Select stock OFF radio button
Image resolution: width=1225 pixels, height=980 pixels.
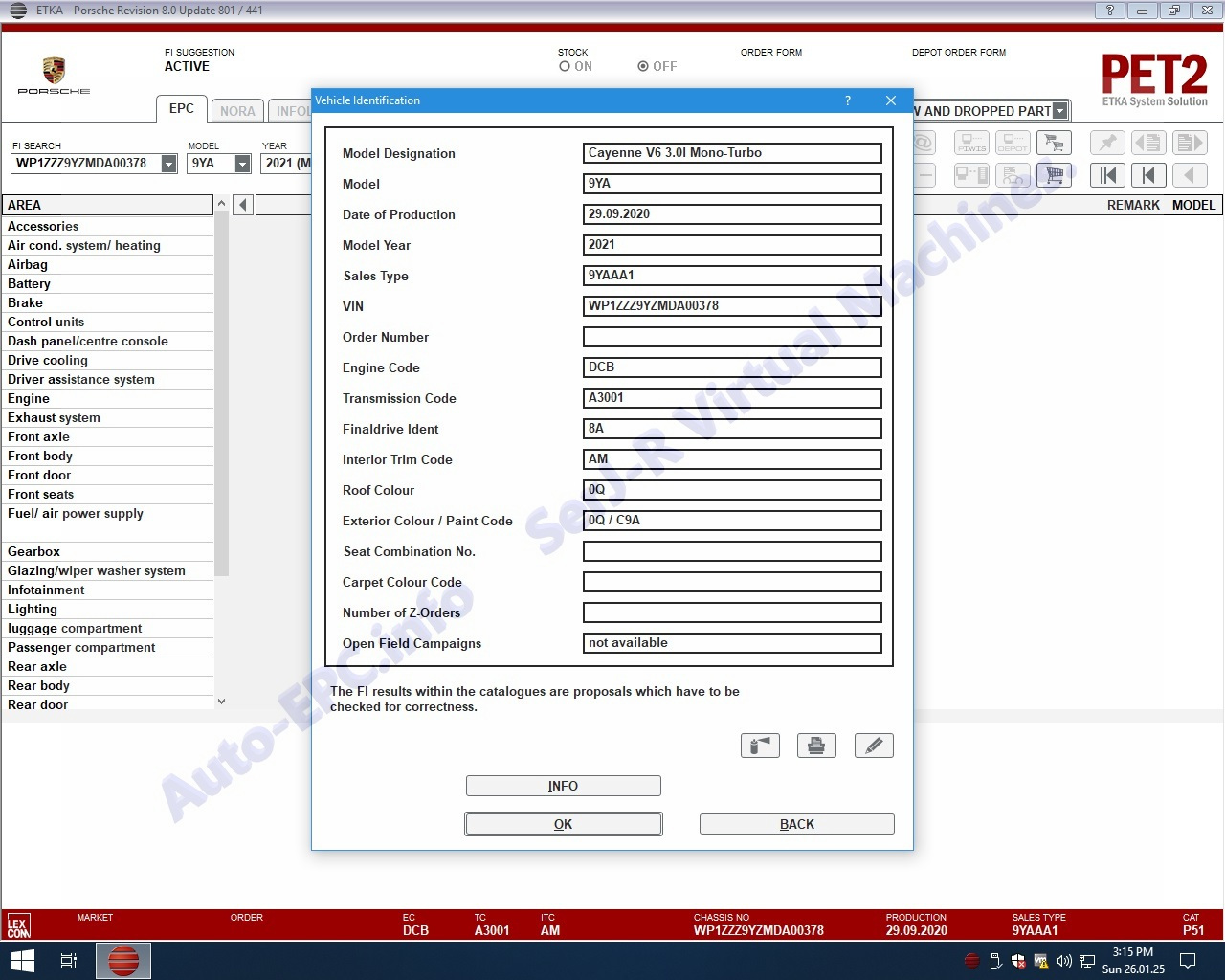pyautogui.click(x=643, y=67)
